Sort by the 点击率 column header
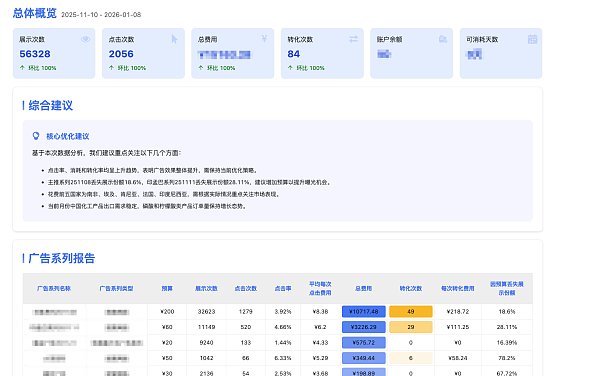The image size is (600, 376). point(283,288)
